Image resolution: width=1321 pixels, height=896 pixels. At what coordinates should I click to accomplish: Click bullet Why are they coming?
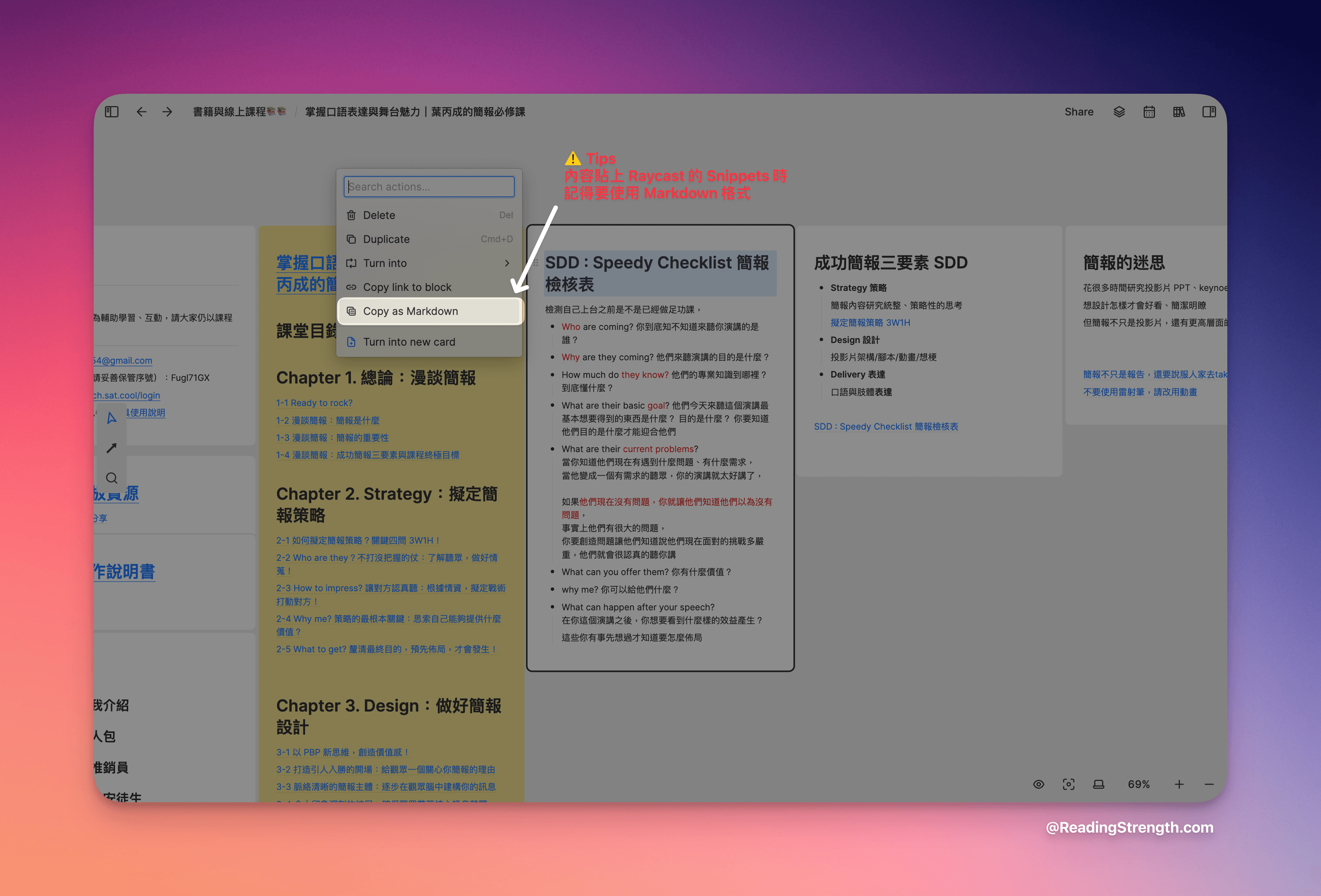pyautogui.click(x=665, y=357)
